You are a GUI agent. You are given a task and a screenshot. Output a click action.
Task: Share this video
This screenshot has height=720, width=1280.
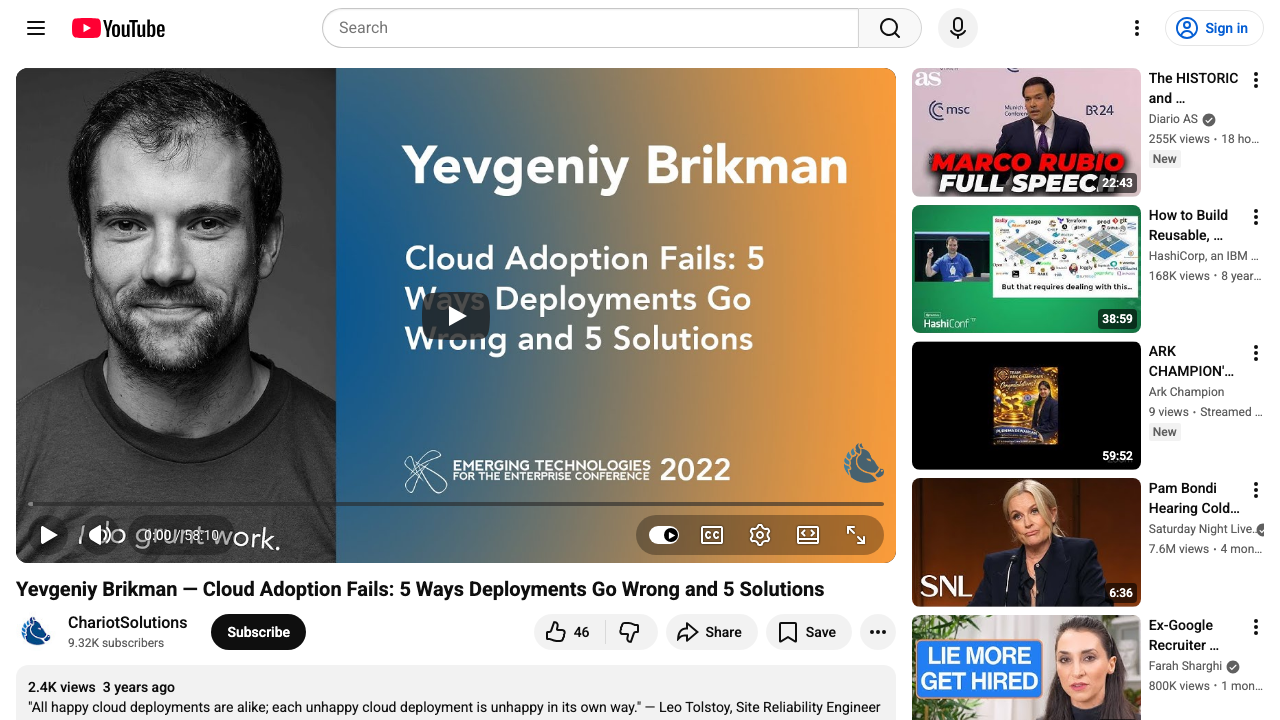tap(710, 632)
